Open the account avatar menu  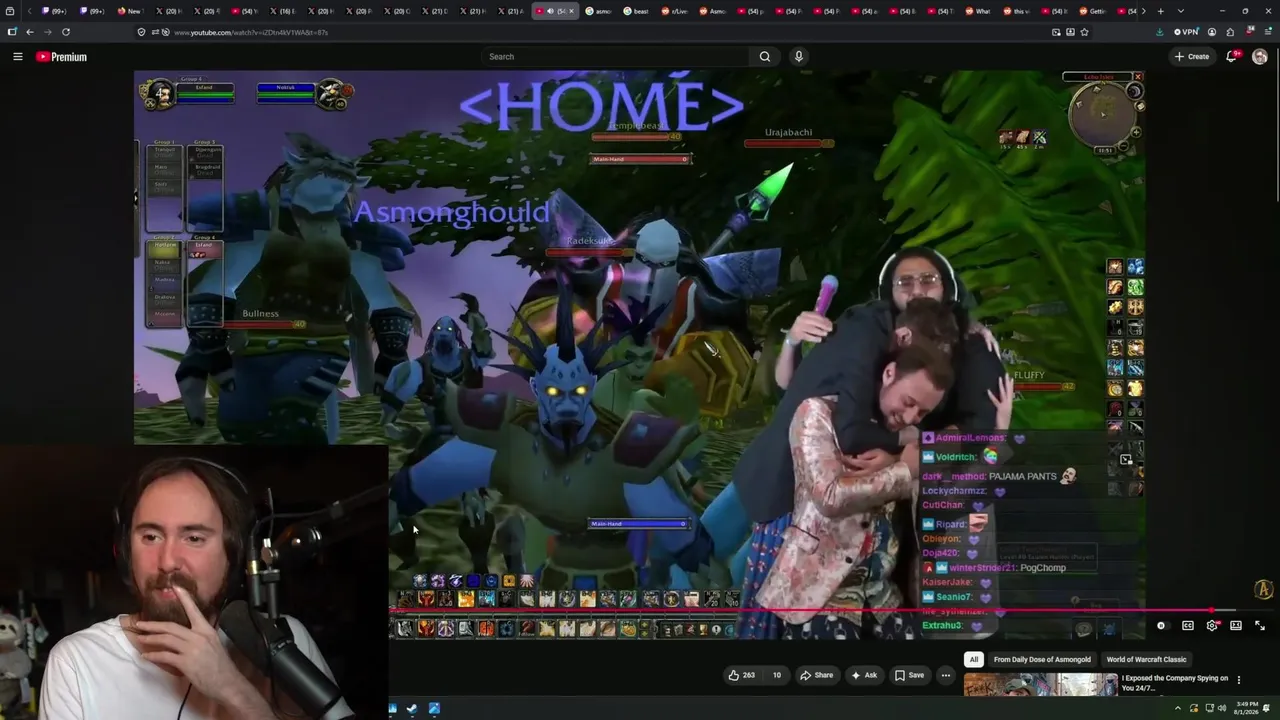click(x=1260, y=57)
